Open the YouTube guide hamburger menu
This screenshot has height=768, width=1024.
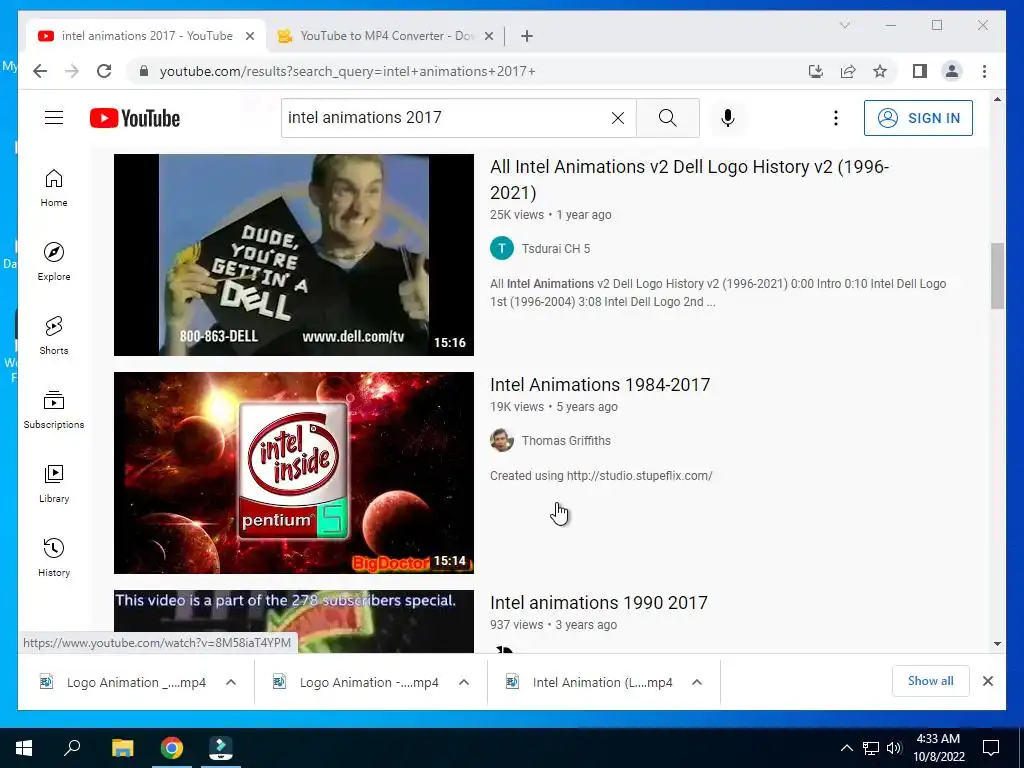(x=54, y=118)
